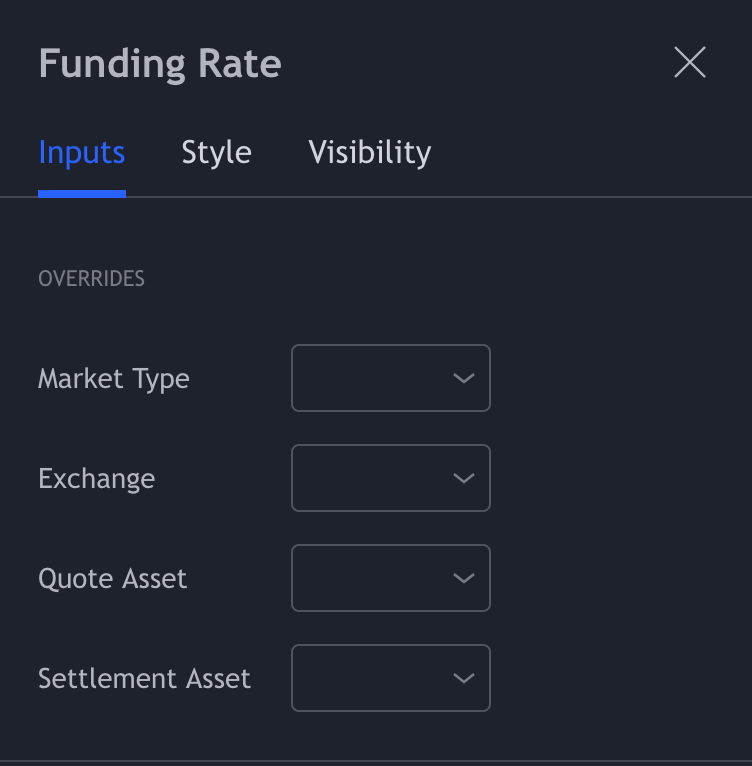Open the Style tab
Viewport: 752px width, 766px height.
pos(216,153)
